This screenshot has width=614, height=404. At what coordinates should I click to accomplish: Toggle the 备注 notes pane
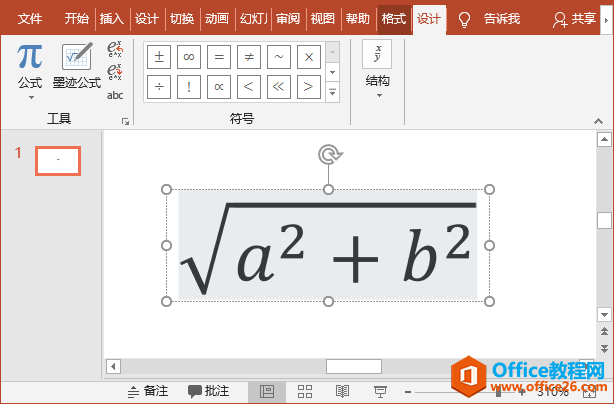[x=148, y=391]
